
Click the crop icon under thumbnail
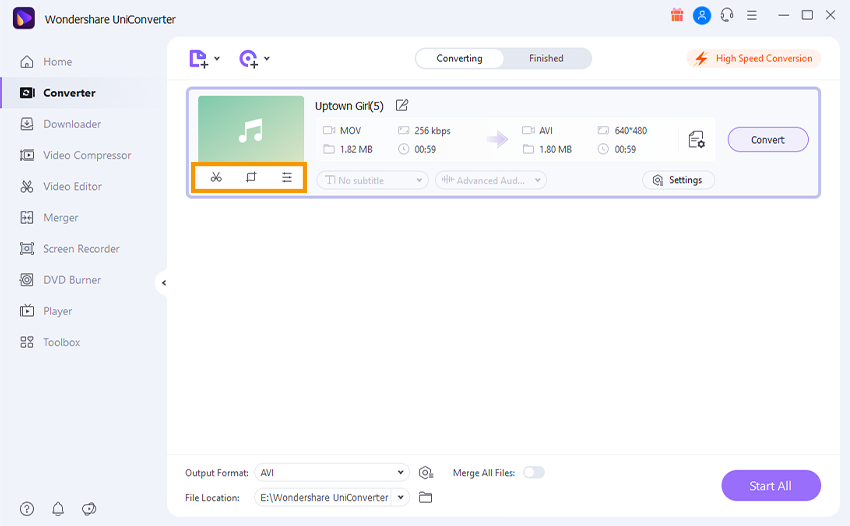click(251, 177)
